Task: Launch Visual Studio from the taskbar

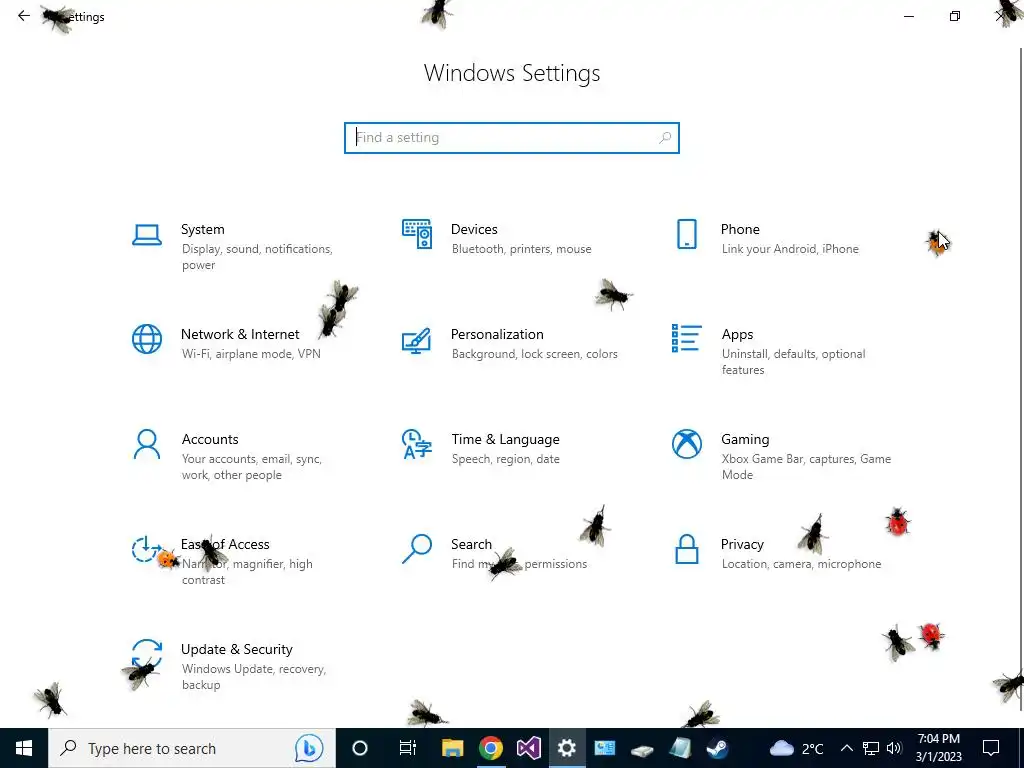Action: click(528, 748)
